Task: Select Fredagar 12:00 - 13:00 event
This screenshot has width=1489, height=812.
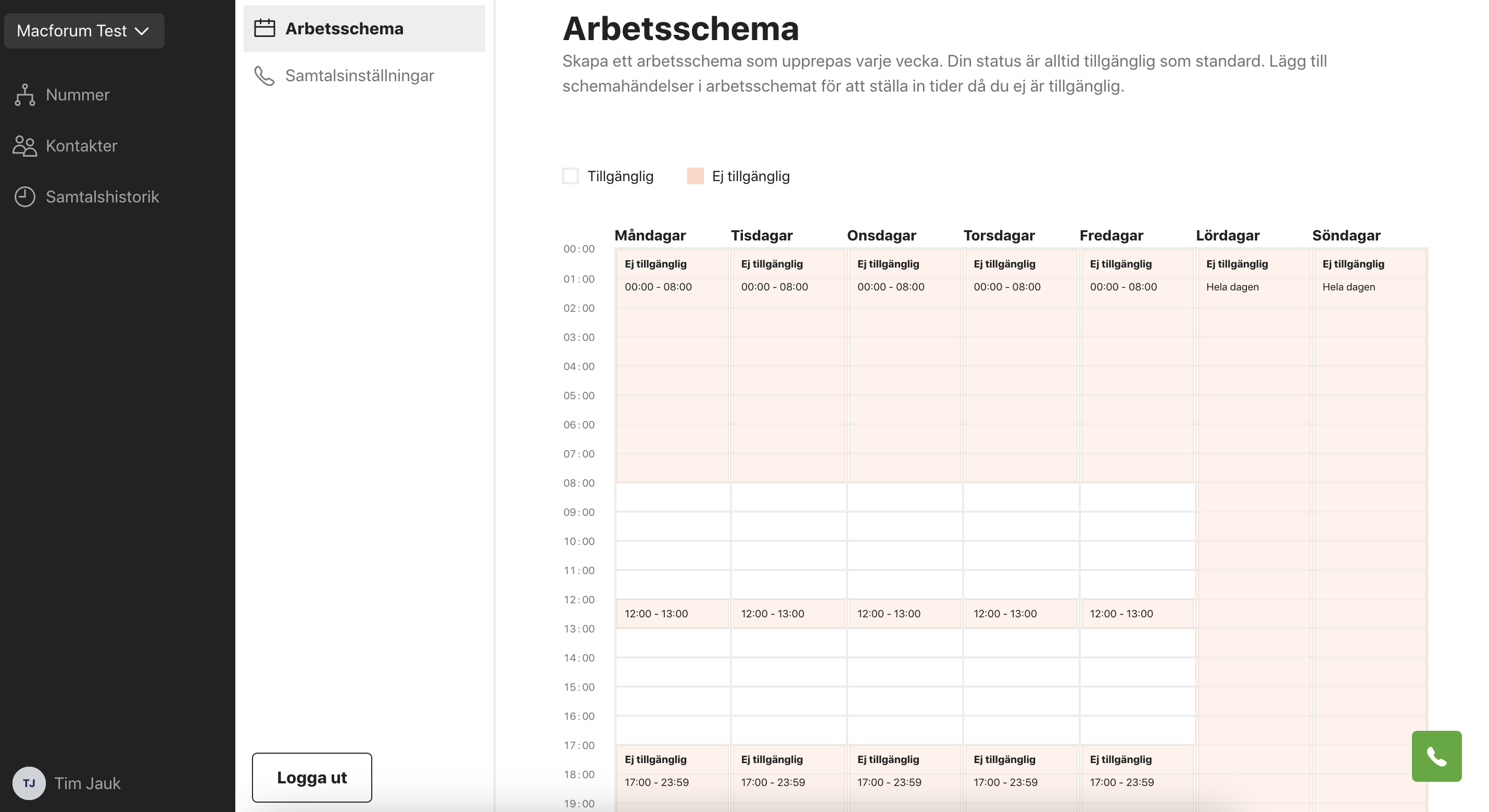Action: point(1137,614)
